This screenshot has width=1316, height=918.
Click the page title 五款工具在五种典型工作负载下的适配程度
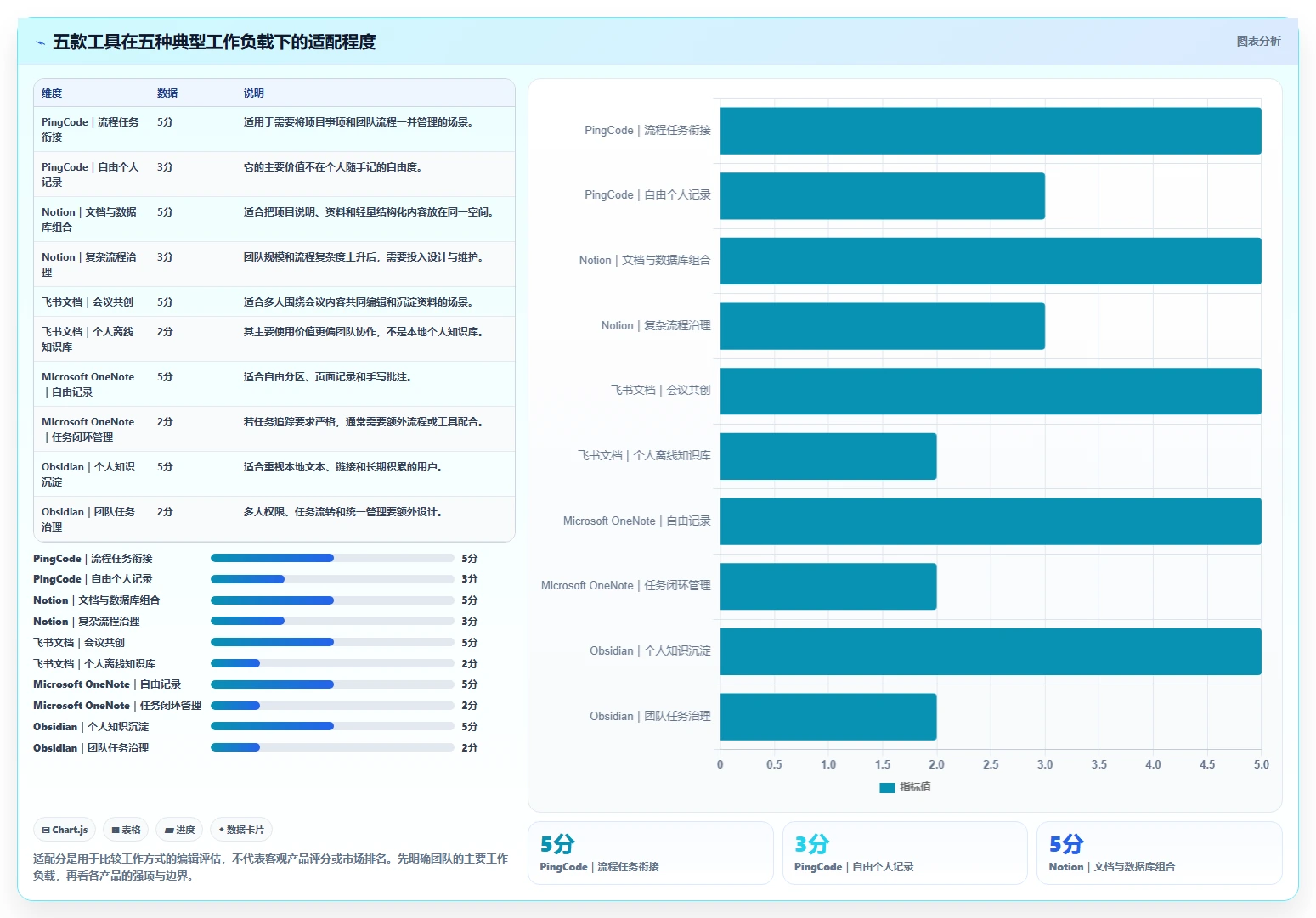pyautogui.click(x=214, y=42)
